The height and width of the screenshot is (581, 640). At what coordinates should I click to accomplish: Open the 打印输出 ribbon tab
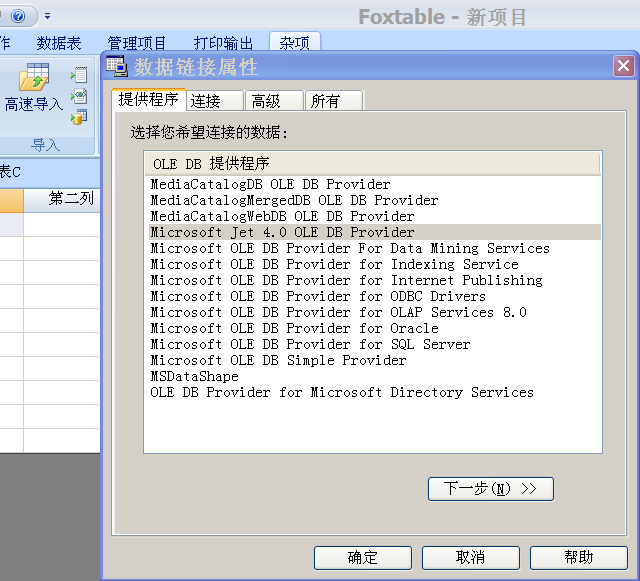[x=223, y=43]
